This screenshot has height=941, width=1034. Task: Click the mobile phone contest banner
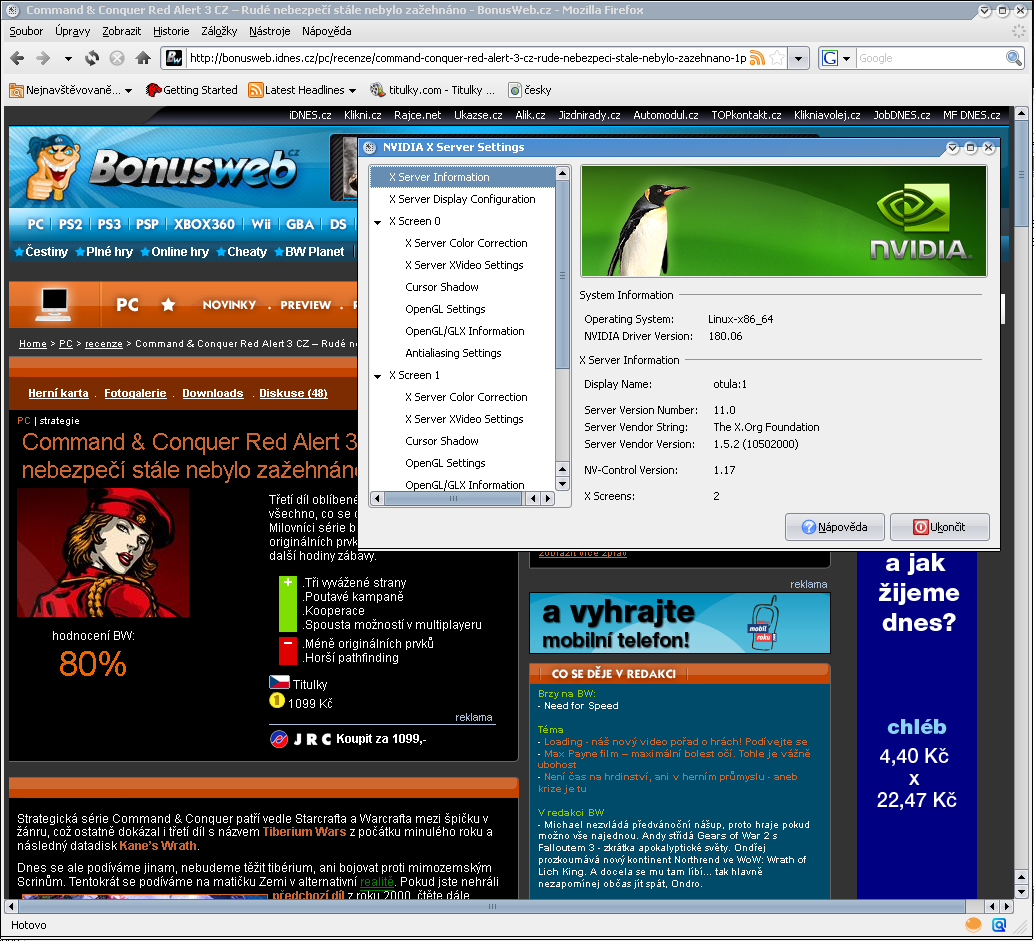click(x=679, y=622)
